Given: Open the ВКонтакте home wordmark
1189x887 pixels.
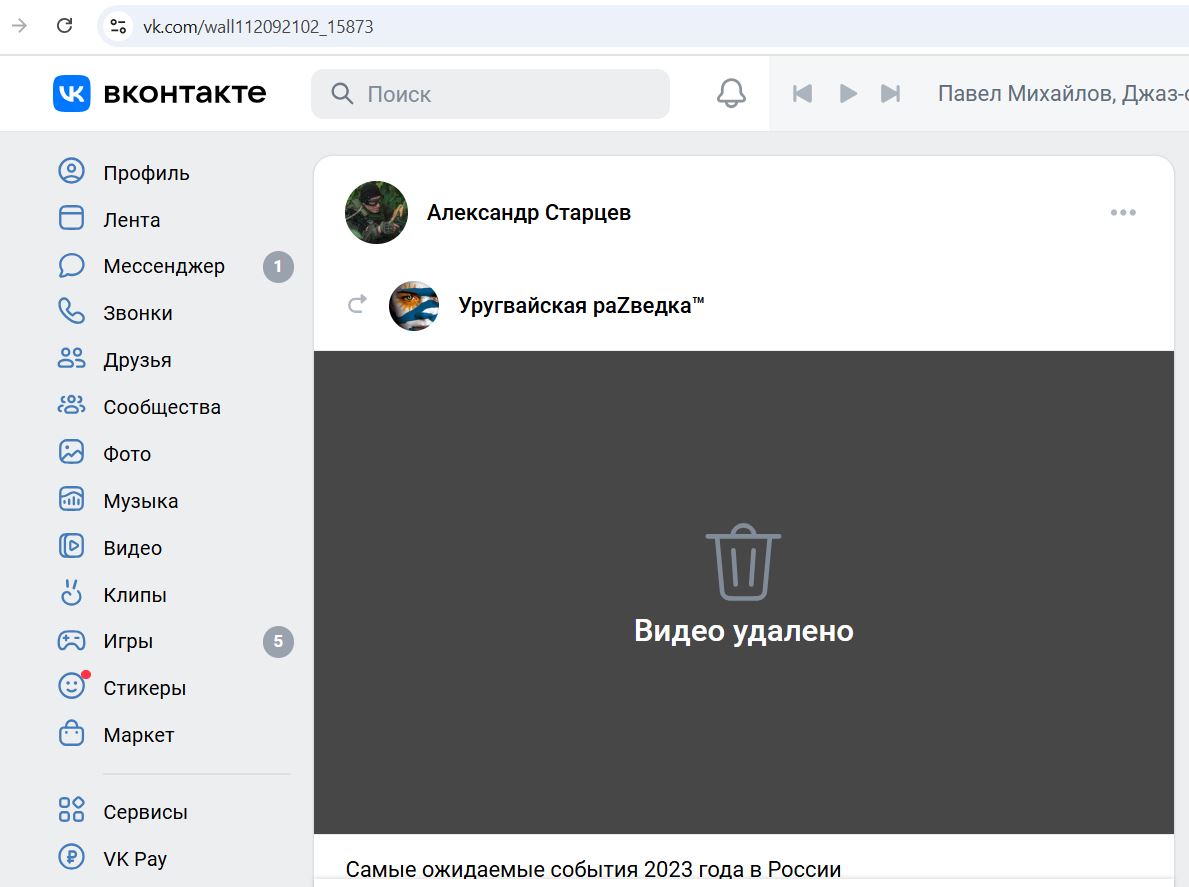Looking at the screenshot, I should click(x=184, y=93).
